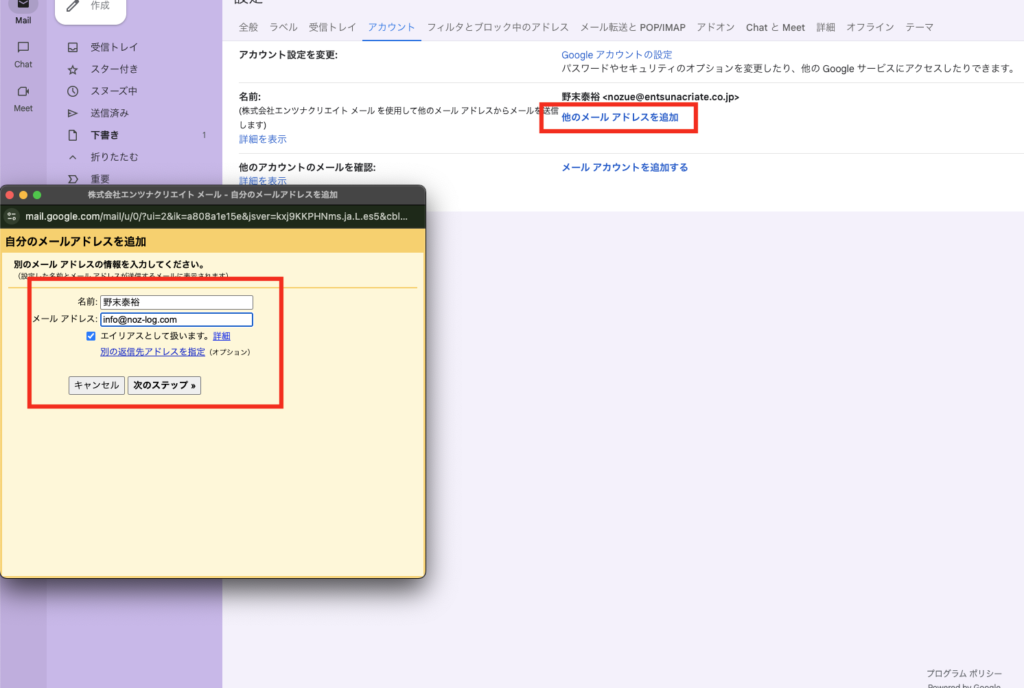The height and width of the screenshot is (688, 1024).
Task: Toggle the エイリアスとして扱います checkbox
Action: click(x=91, y=336)
